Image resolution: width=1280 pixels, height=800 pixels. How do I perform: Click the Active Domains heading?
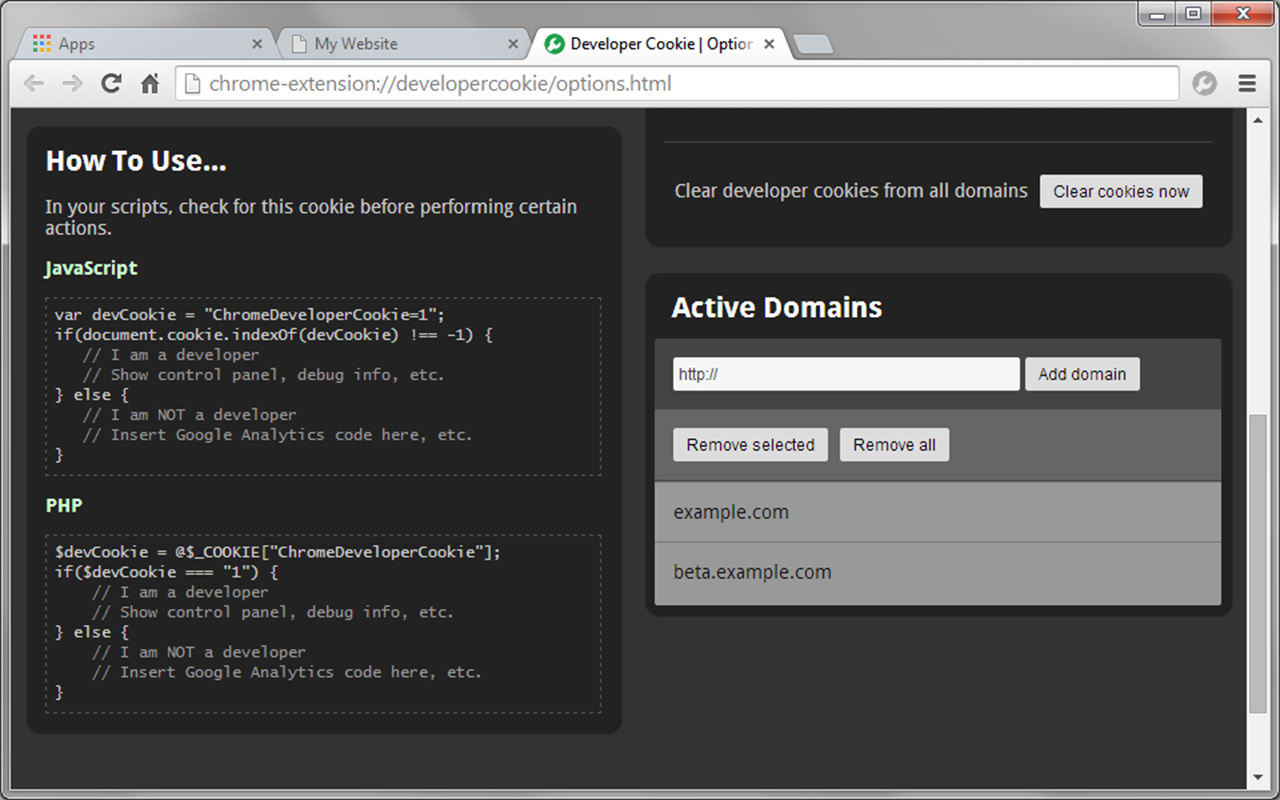pyautogui.click(x=777, y=307)
